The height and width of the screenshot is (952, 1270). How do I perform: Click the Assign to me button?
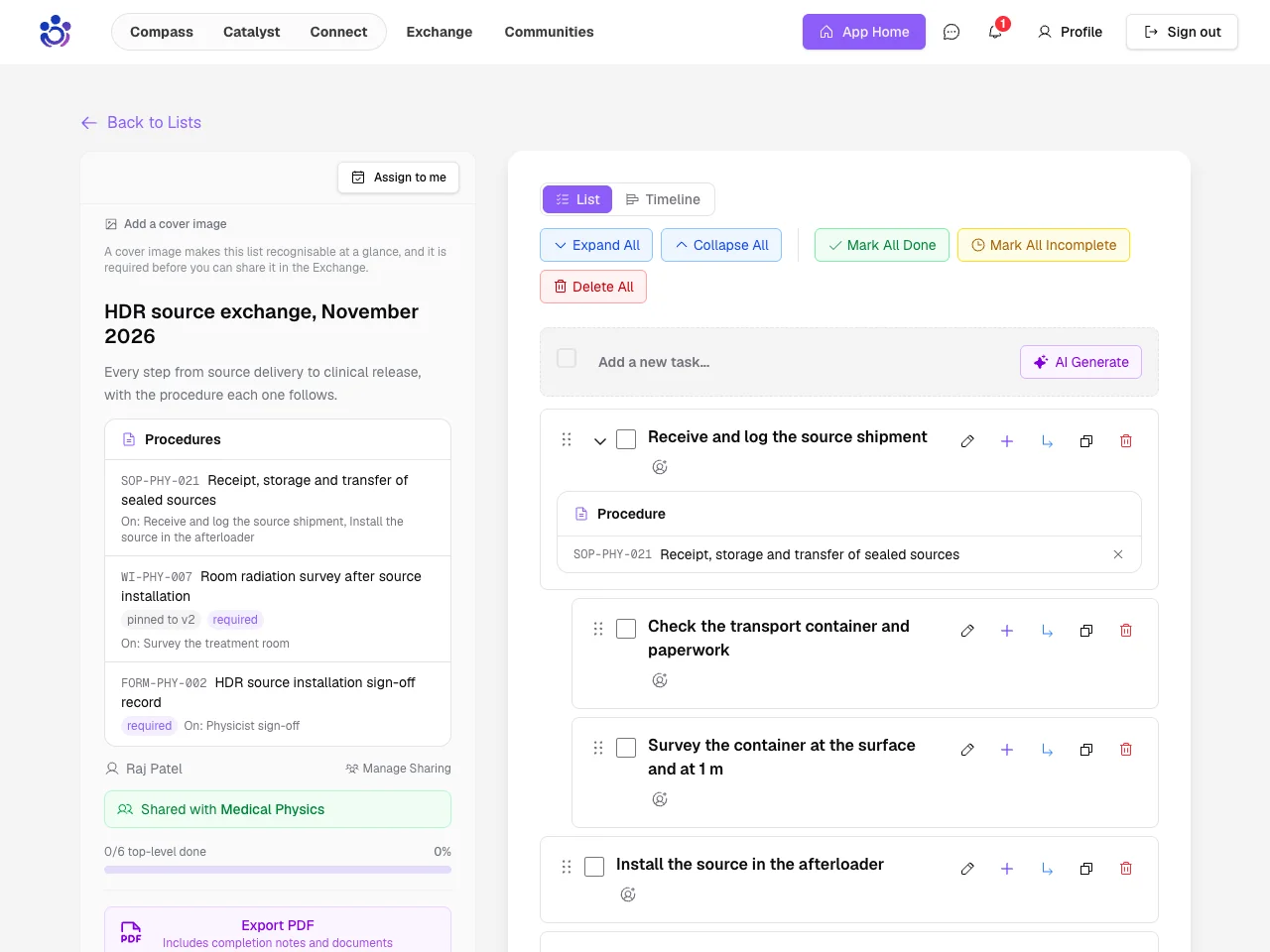click(399, 178)
